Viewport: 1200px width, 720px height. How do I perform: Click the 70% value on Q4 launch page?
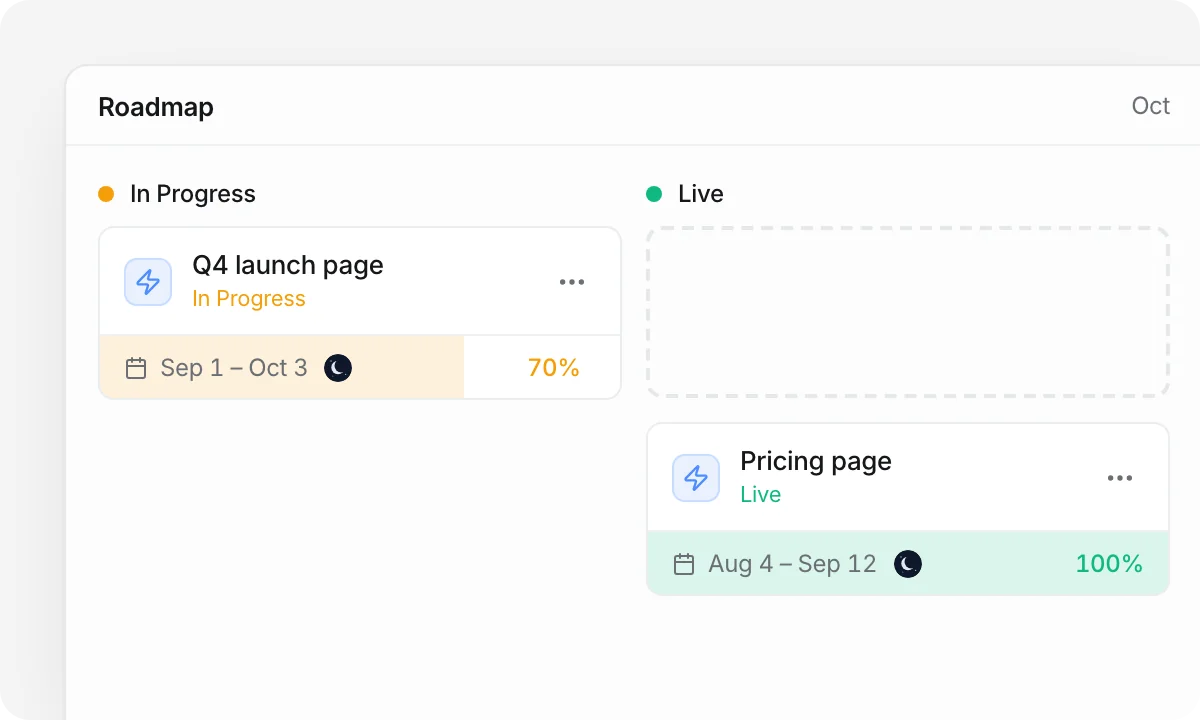point(554,368)
